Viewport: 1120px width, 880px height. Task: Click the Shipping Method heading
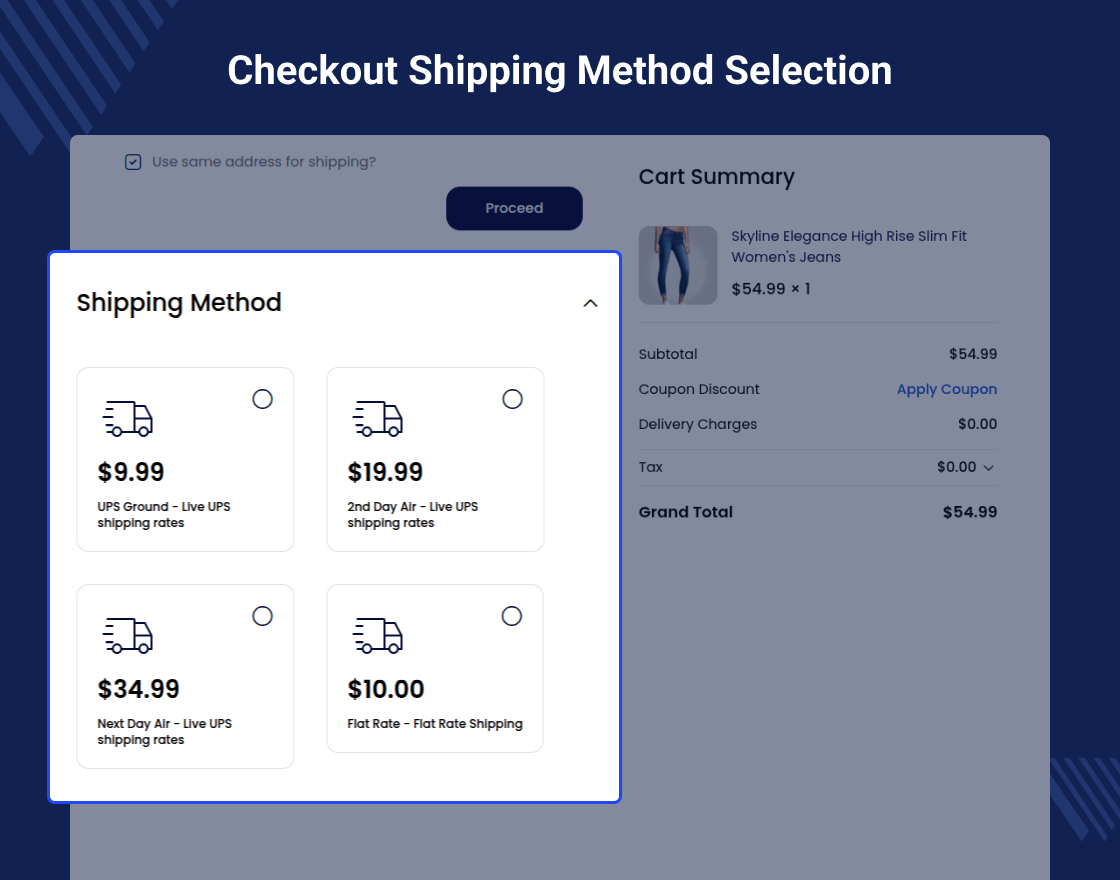pos(179,302)
